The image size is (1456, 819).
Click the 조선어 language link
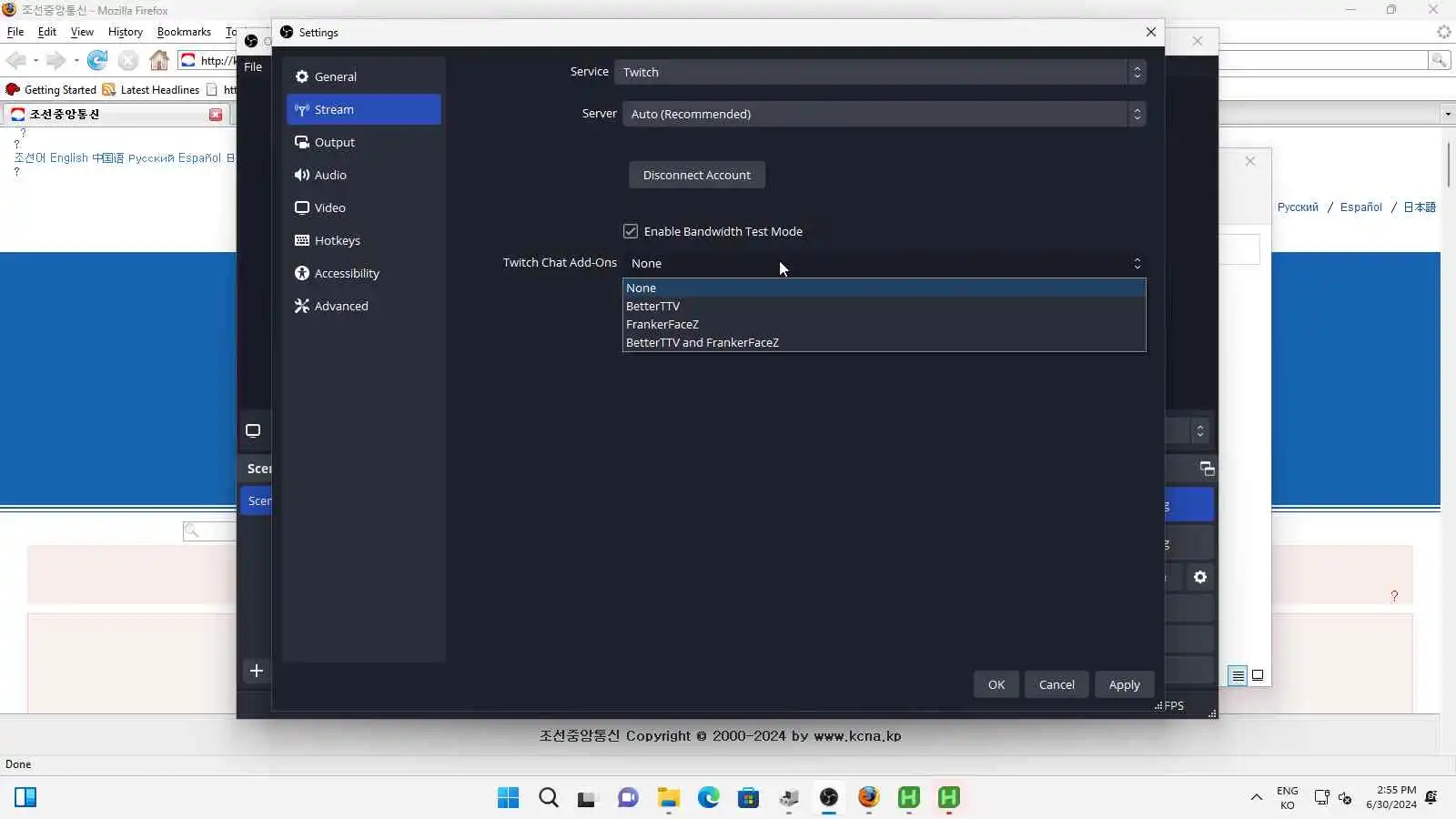tap(29, 157)
